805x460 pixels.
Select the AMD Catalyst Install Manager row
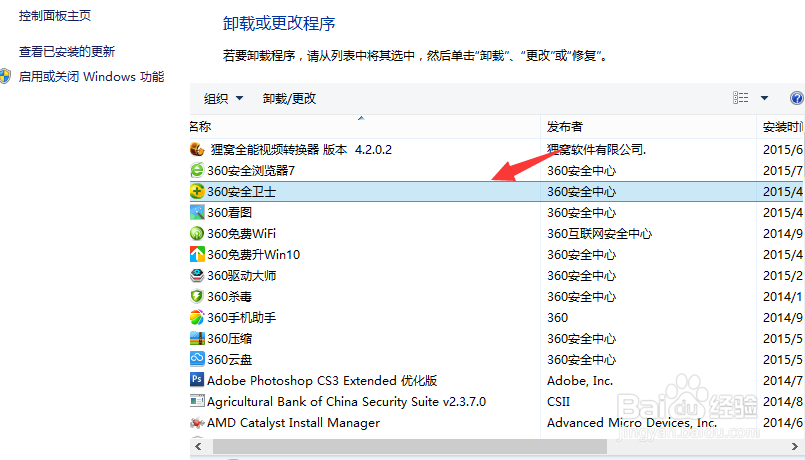click(497, 423)
